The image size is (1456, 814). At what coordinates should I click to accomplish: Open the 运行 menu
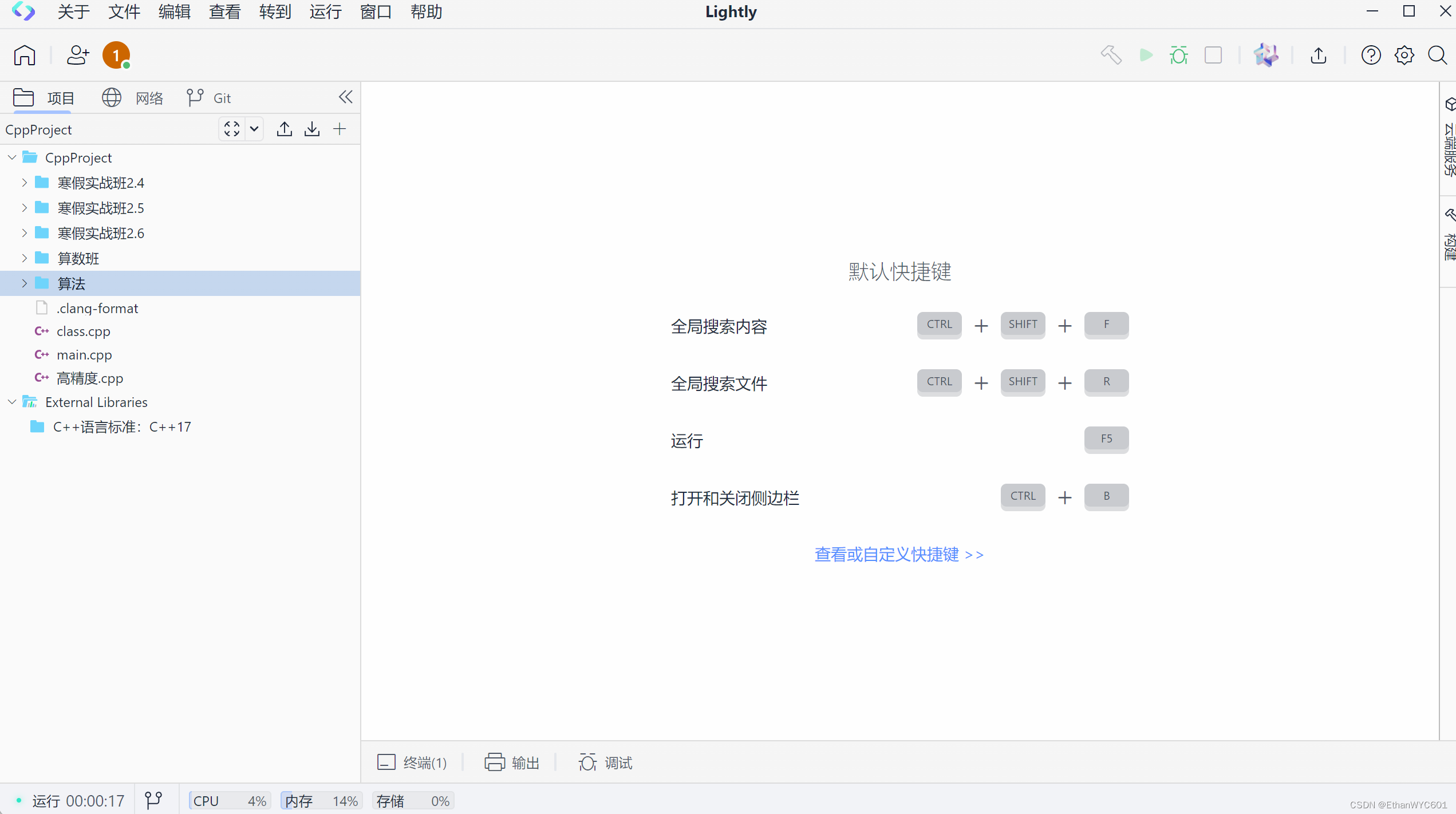point(325,12)
